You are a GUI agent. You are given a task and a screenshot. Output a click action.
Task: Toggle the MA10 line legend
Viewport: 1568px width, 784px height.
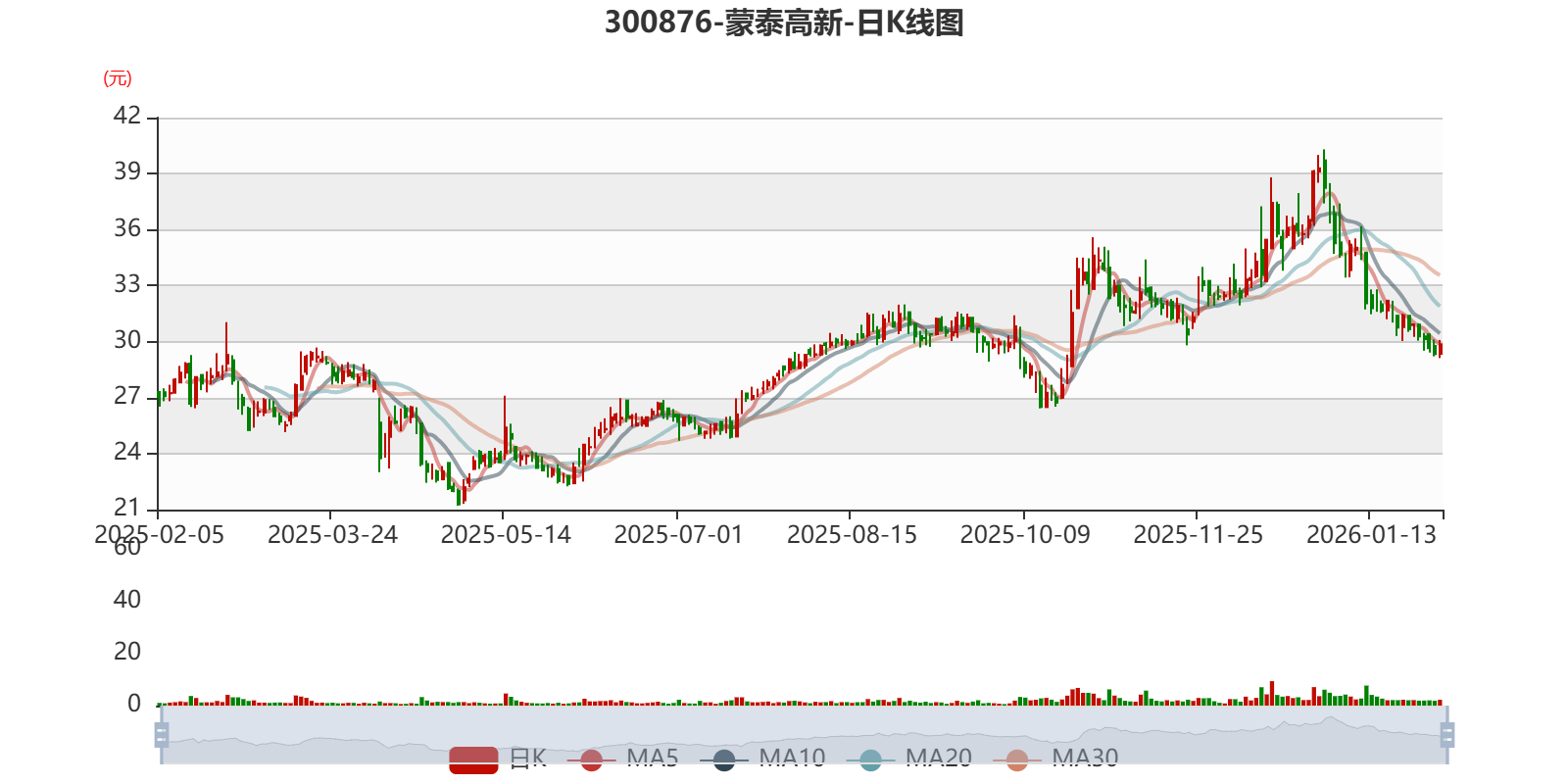coord(762,759)
